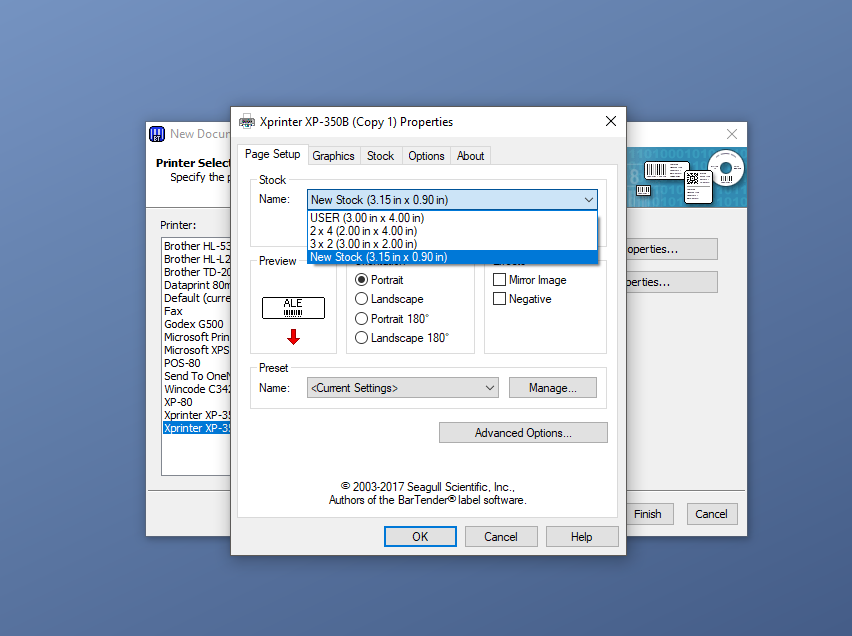The height and width of the screenshot is (636, 852).
Task: Close the Xprinter Properties dialog
Action: click(x=610, y=122)
